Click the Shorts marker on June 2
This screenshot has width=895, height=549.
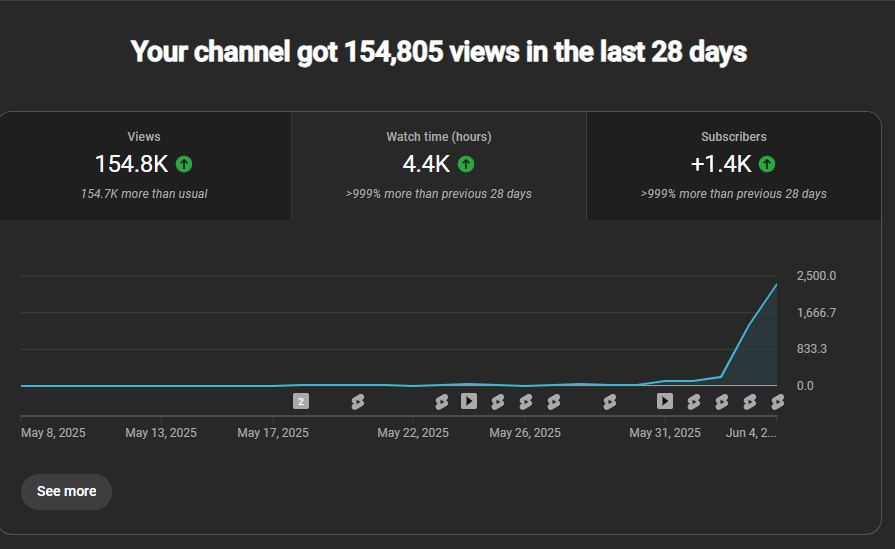point(721,402)
